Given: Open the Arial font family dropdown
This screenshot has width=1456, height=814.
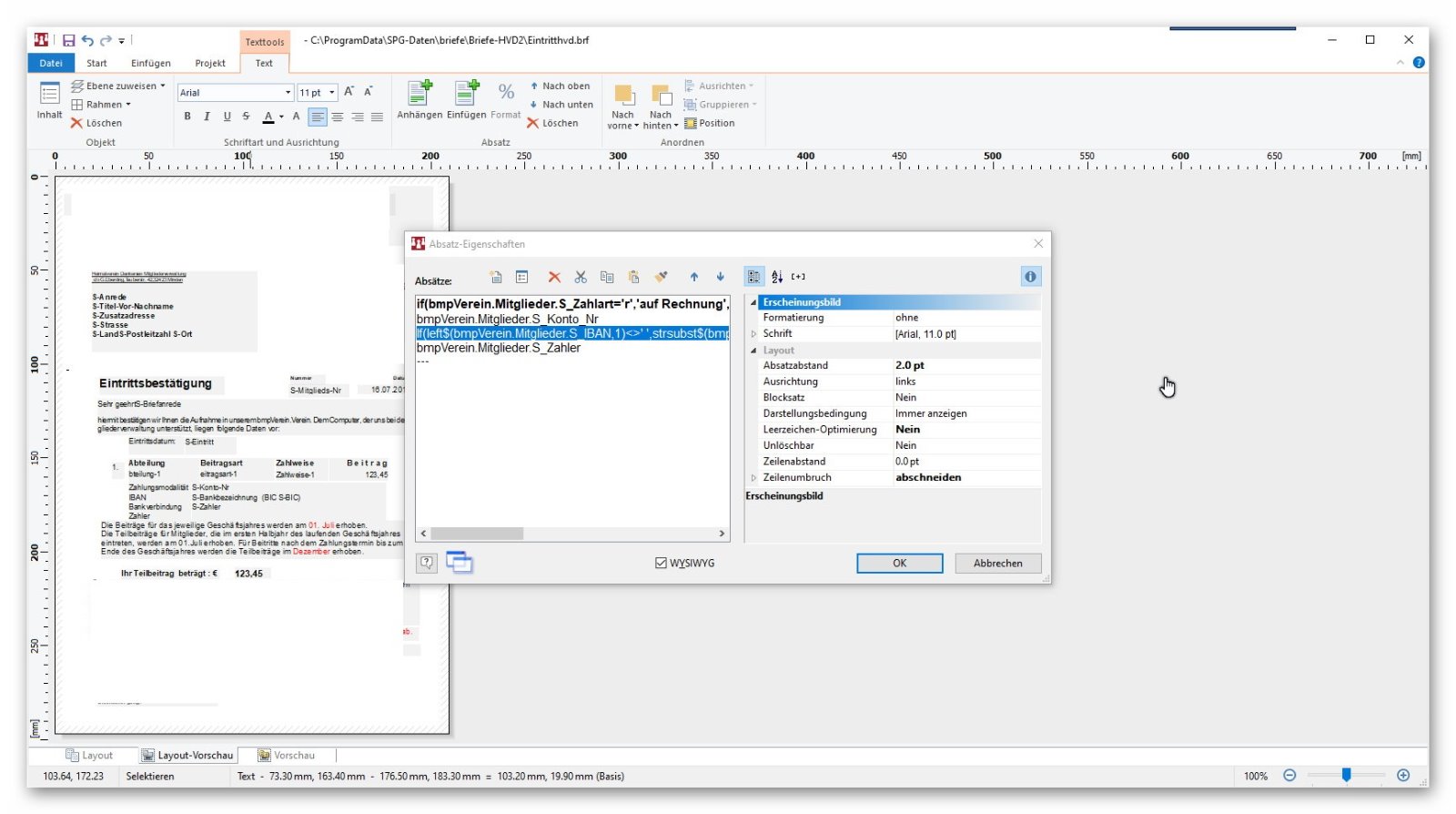Looking at the screenshot, I should pos(288,93).
